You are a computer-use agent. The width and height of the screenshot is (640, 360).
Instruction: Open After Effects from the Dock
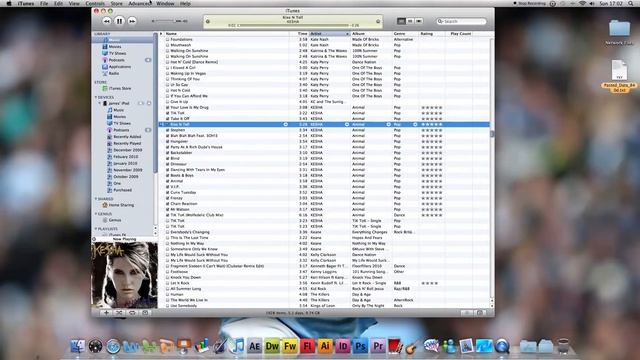pyautogui.click(x=254, y=347)
